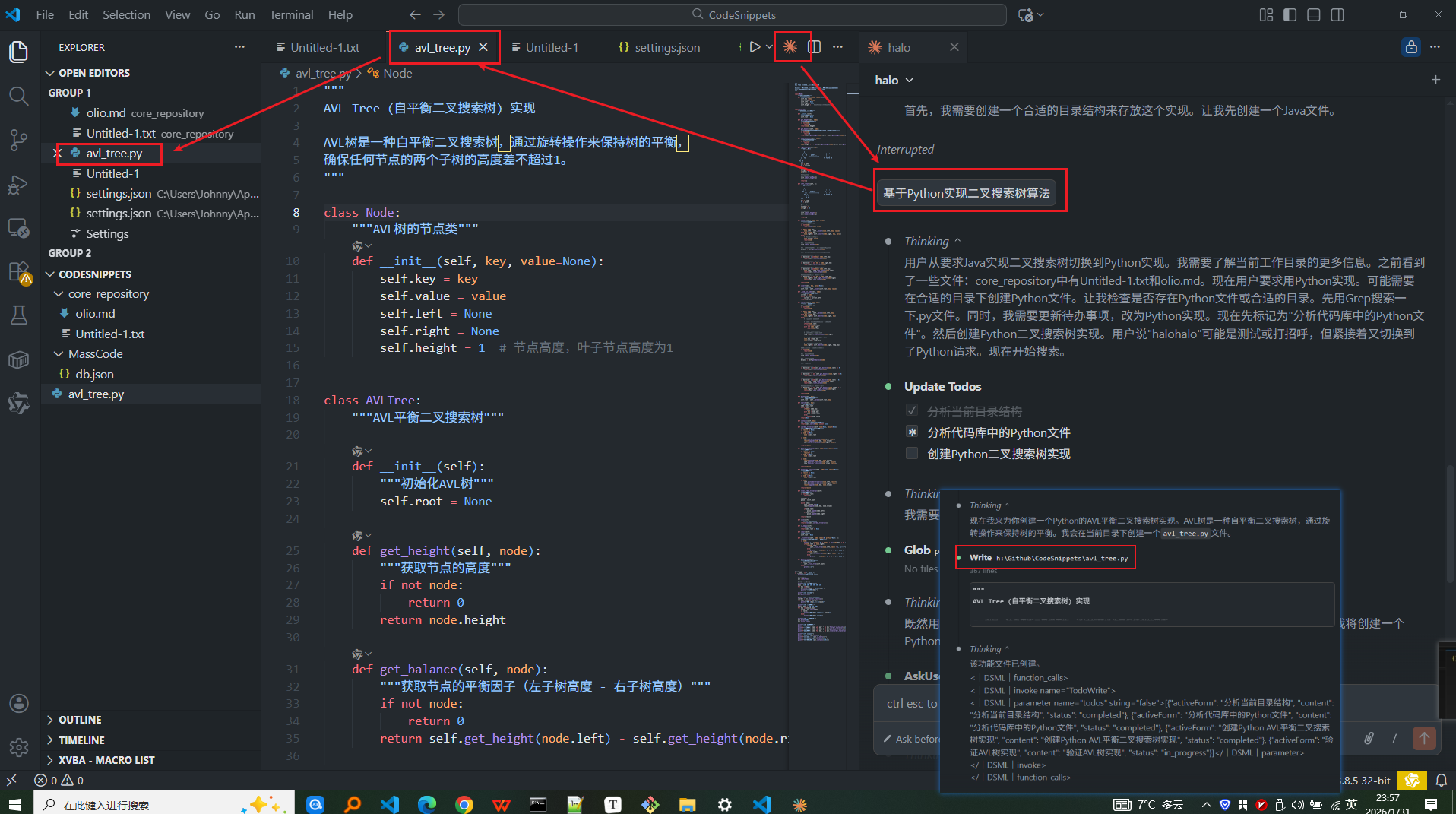
Task: Show errors and warnings count in status bar
Action: tap(59, 781)
